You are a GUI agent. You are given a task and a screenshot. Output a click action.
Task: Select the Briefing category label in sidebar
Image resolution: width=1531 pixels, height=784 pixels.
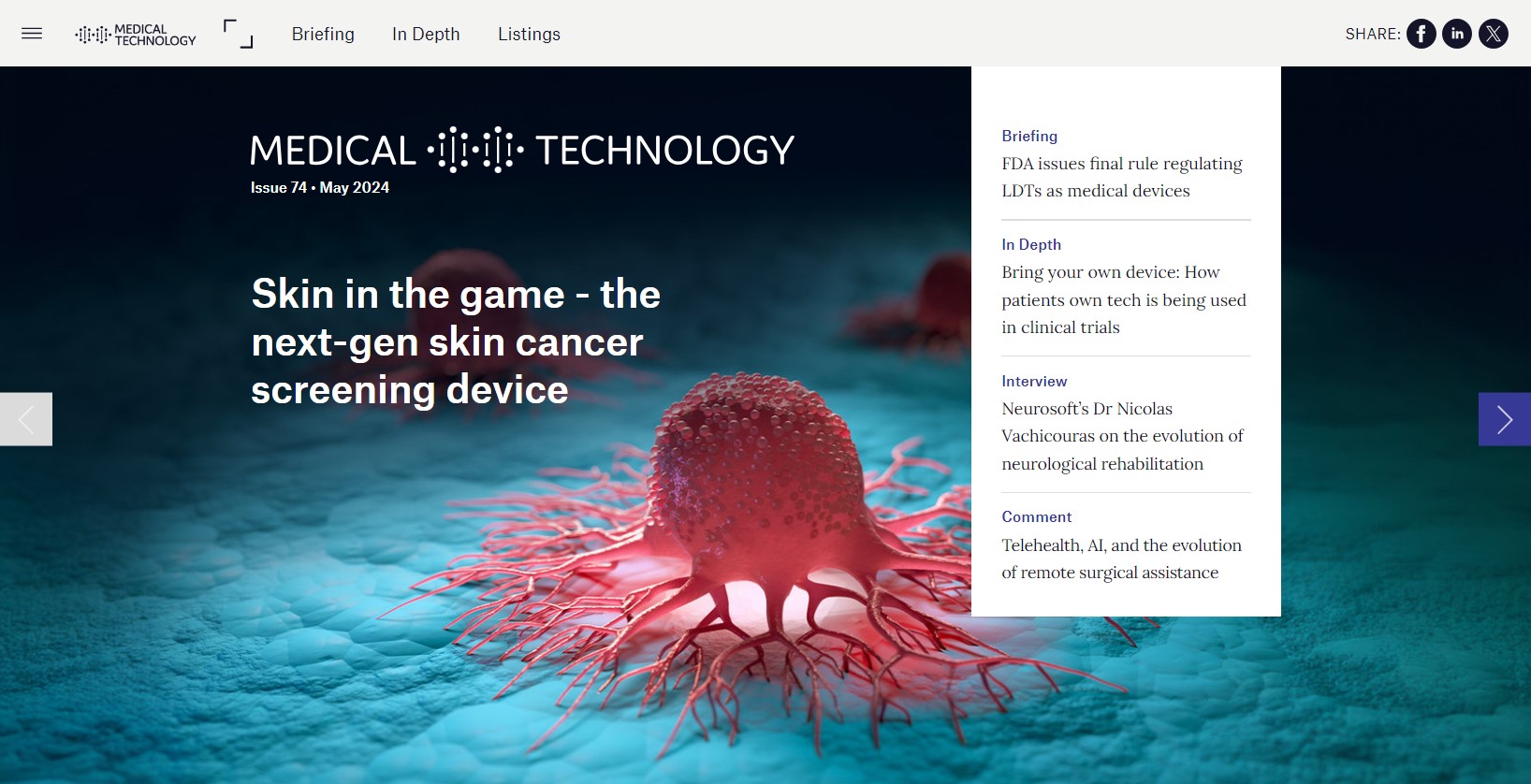point(1029,136)
